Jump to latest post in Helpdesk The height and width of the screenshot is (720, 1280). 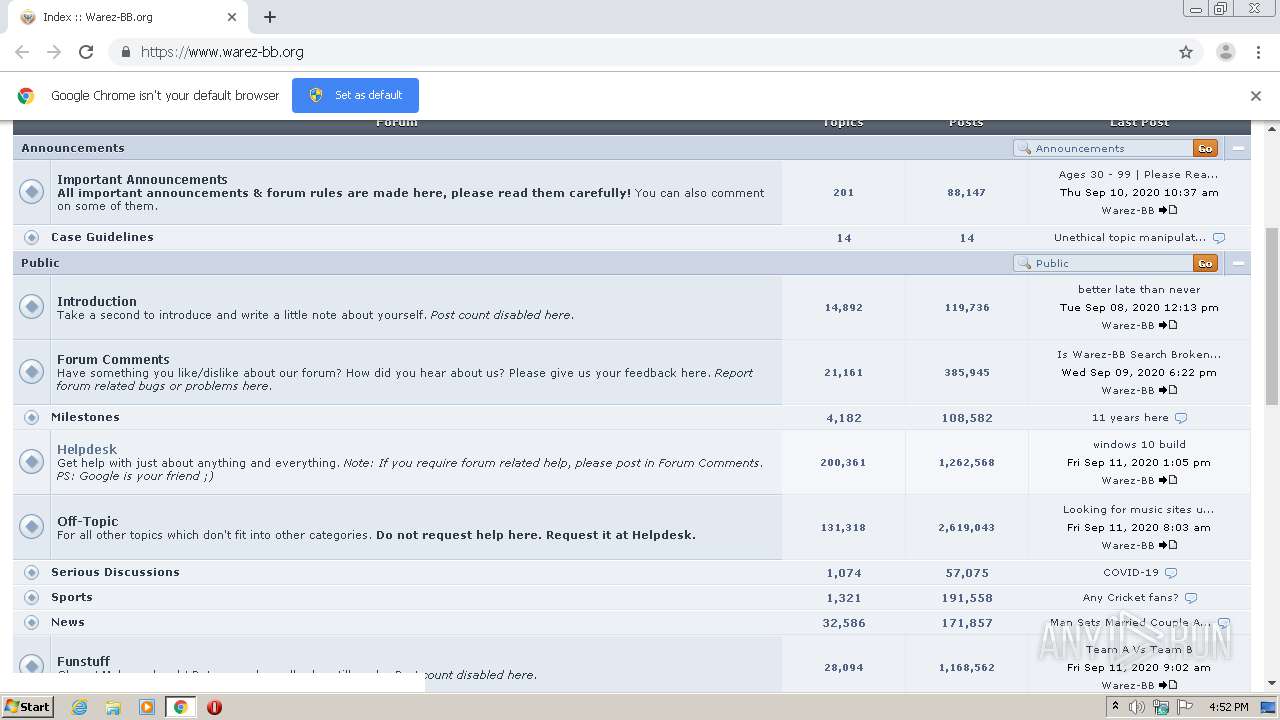click(x=1168, y=480)
